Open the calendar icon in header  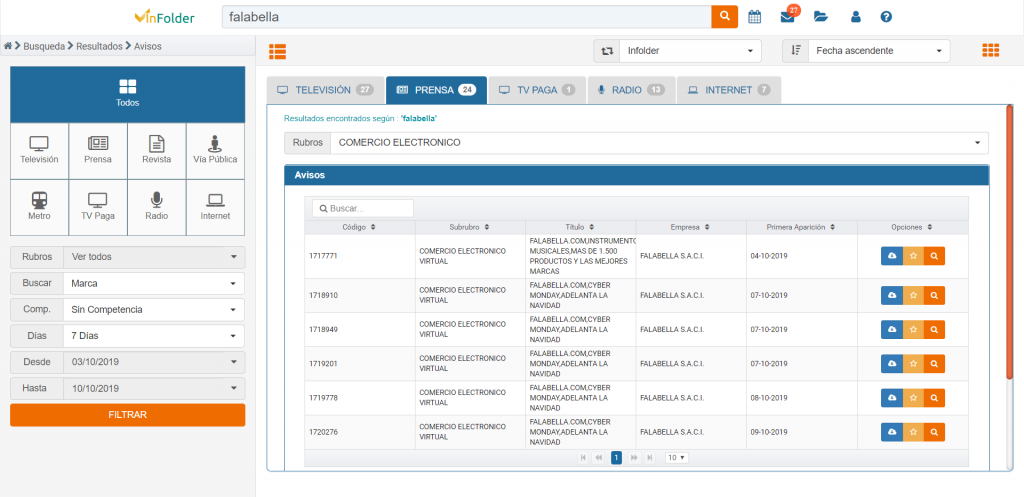pos(754,17)
